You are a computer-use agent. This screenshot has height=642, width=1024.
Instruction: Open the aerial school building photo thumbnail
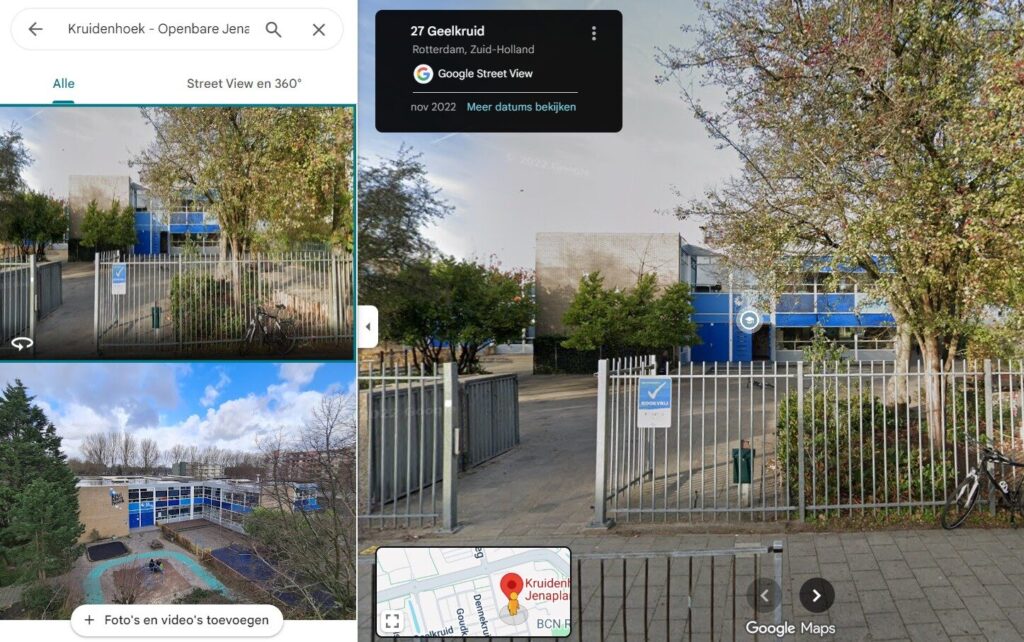coord(178,491)
